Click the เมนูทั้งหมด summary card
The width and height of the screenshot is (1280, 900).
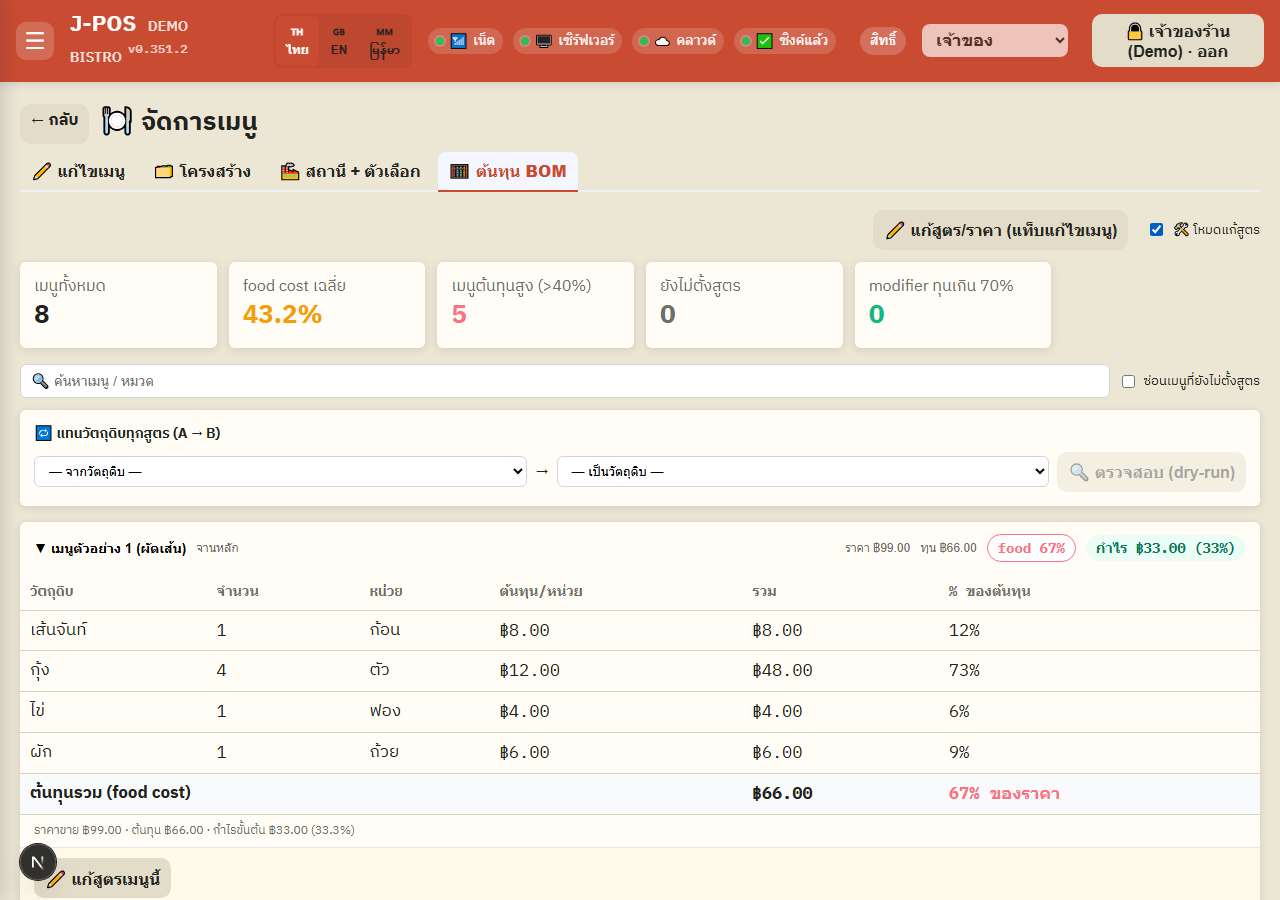118,305
